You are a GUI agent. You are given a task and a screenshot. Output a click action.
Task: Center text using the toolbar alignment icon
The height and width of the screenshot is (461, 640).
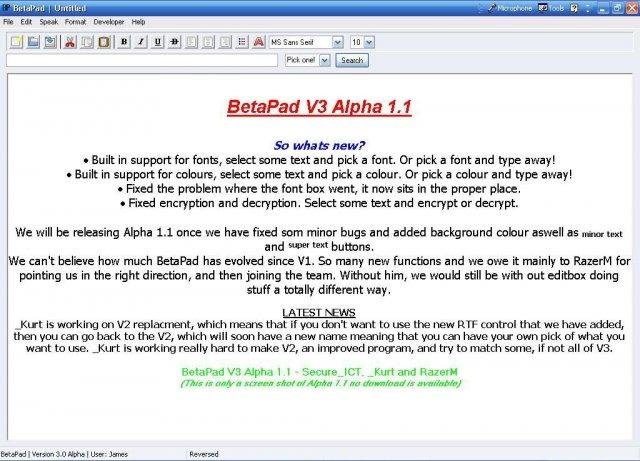[x=208, y=42]
